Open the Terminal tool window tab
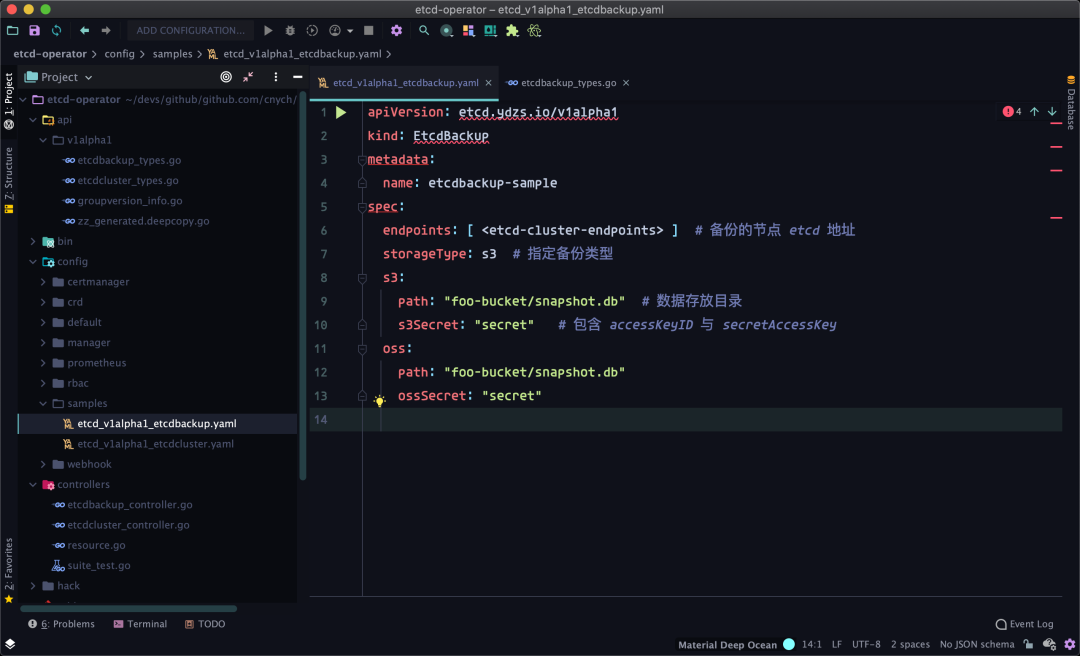 click(x=140, y=624)
